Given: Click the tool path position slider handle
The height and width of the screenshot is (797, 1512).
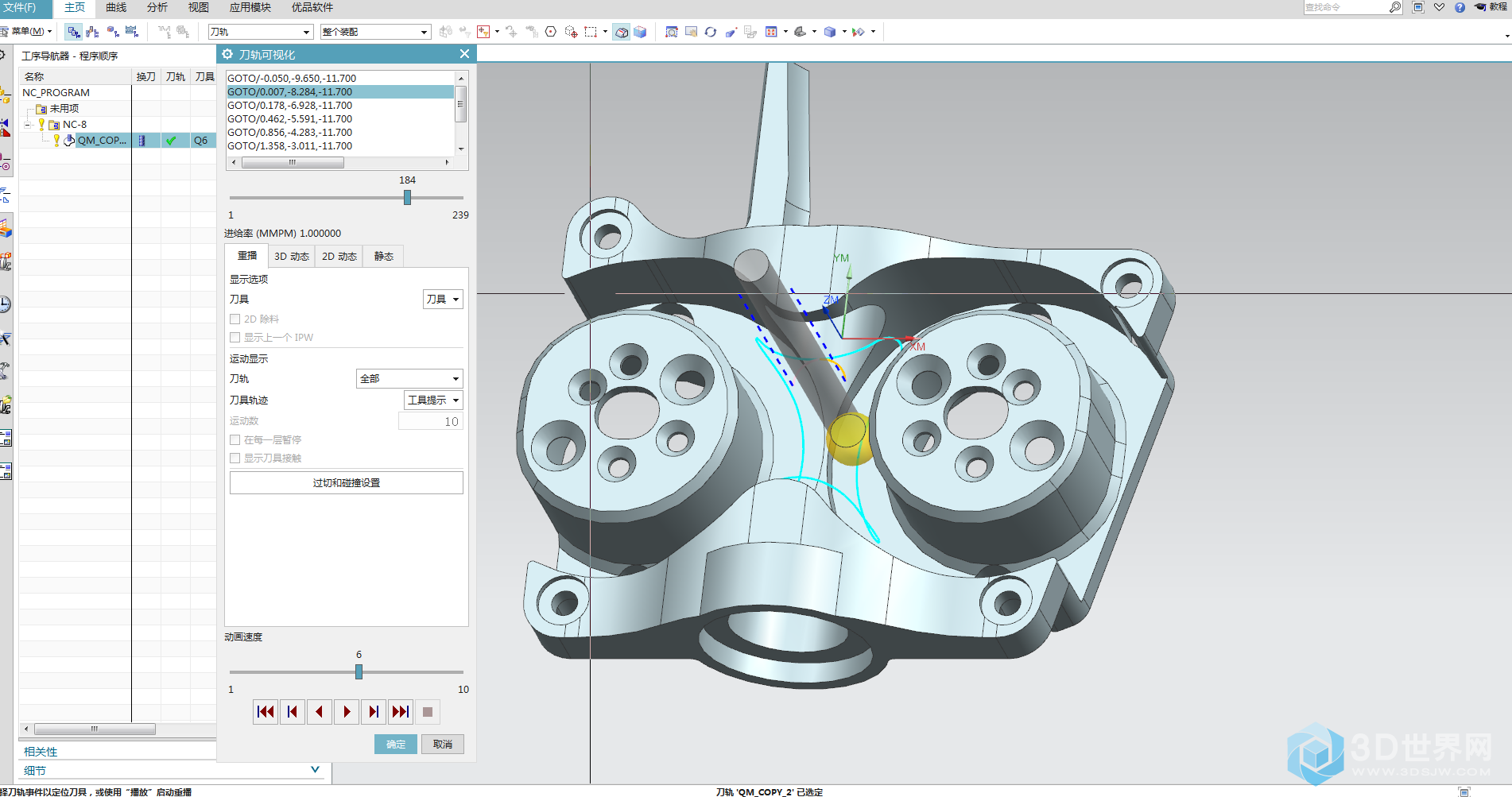Looking at the screenshot, I should (x=407, y=198).
